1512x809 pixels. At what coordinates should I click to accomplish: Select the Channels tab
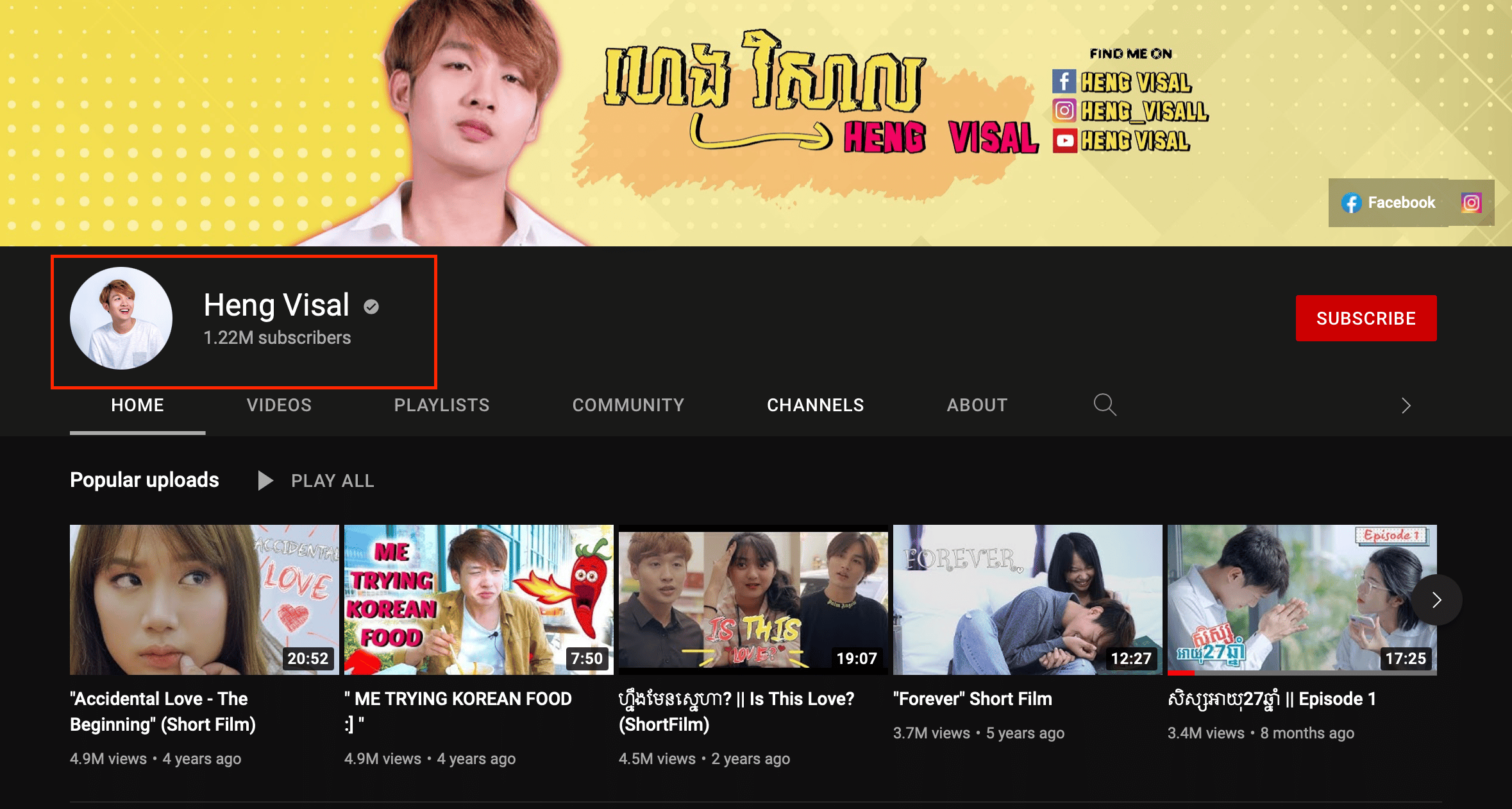(816, 405)
